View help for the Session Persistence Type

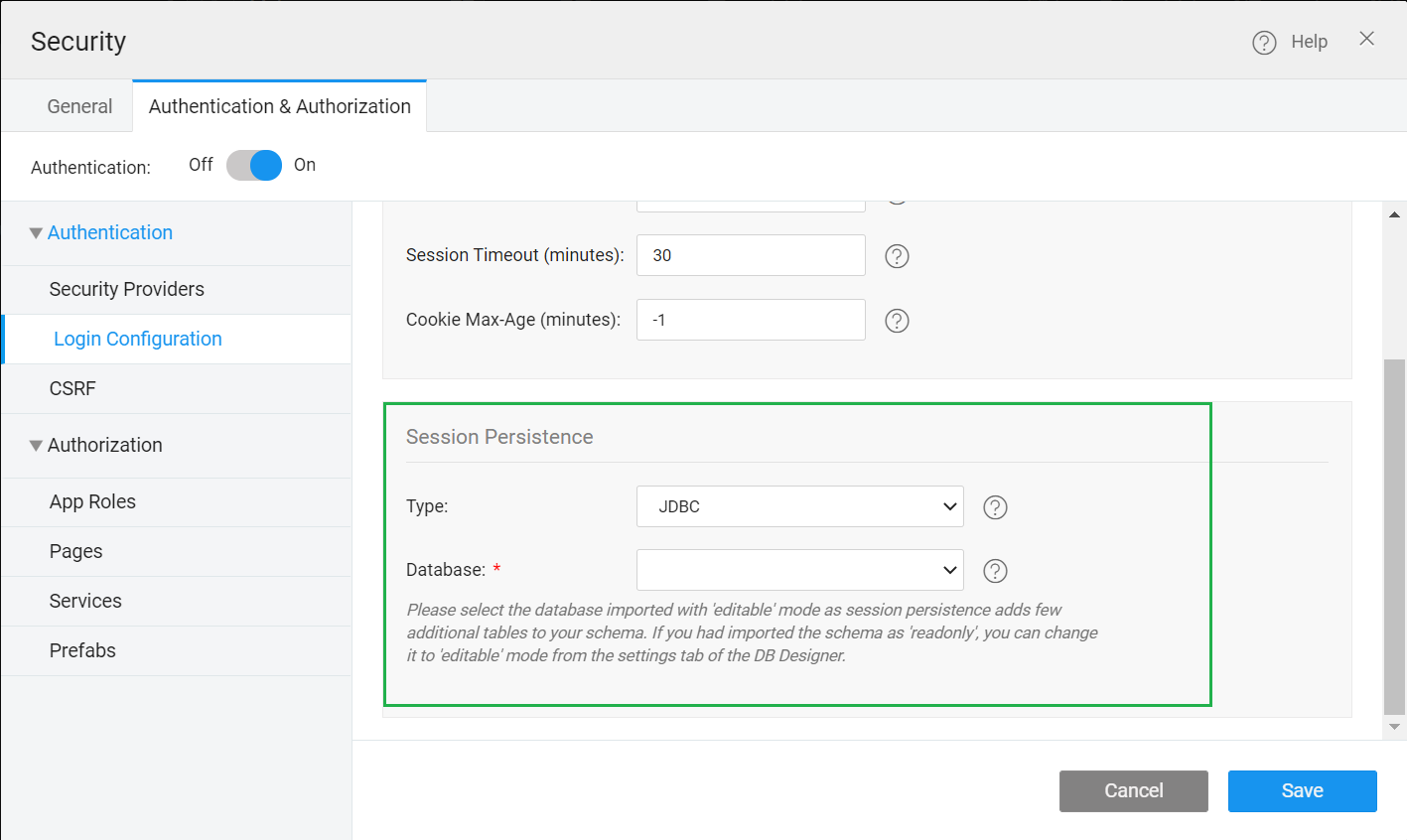click(x=995, y=507)
